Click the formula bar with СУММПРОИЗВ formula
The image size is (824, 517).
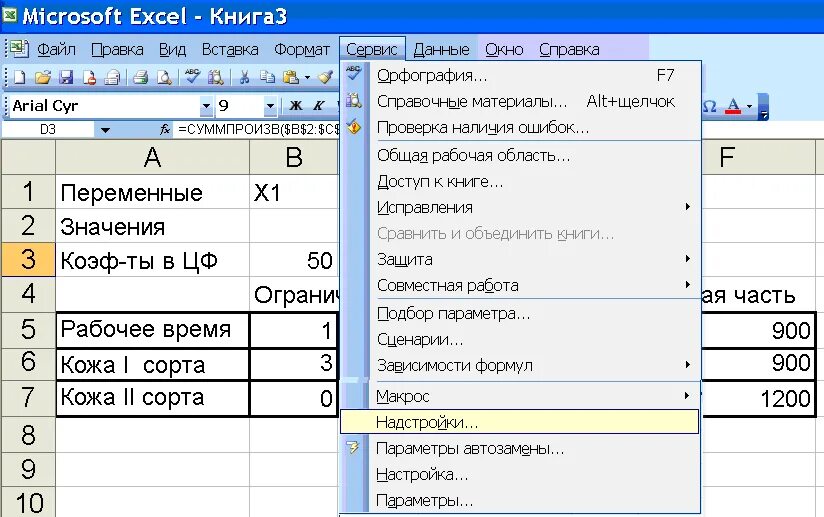click(258, 129)
